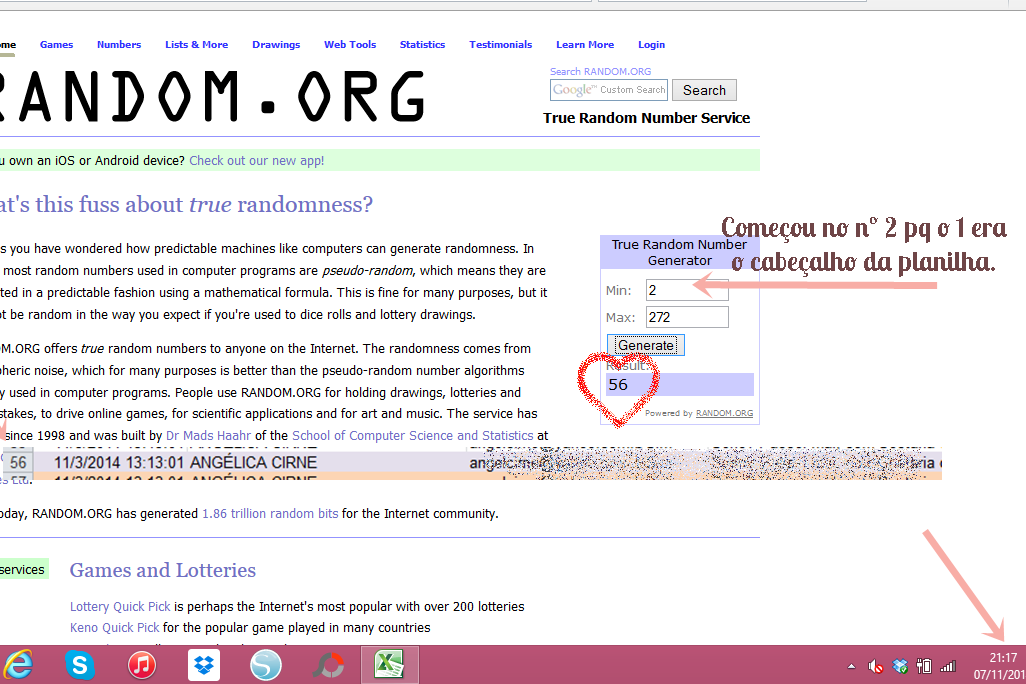Open the Web Tools menu
This screenshot has height=684, width=1026.
point(350,45)
